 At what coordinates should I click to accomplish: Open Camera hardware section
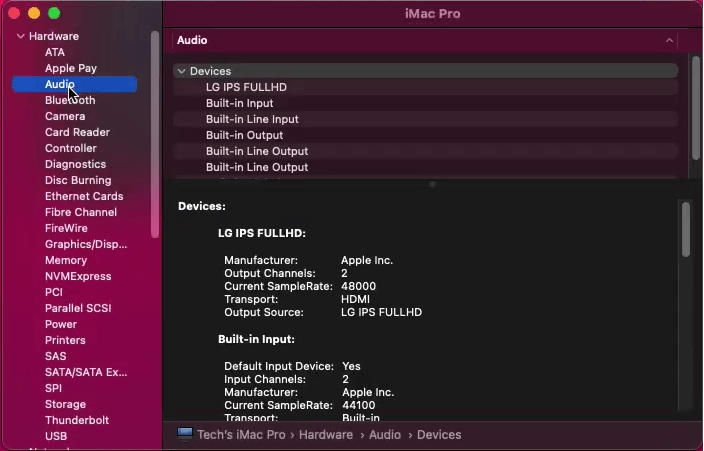(x=65, y=116)
